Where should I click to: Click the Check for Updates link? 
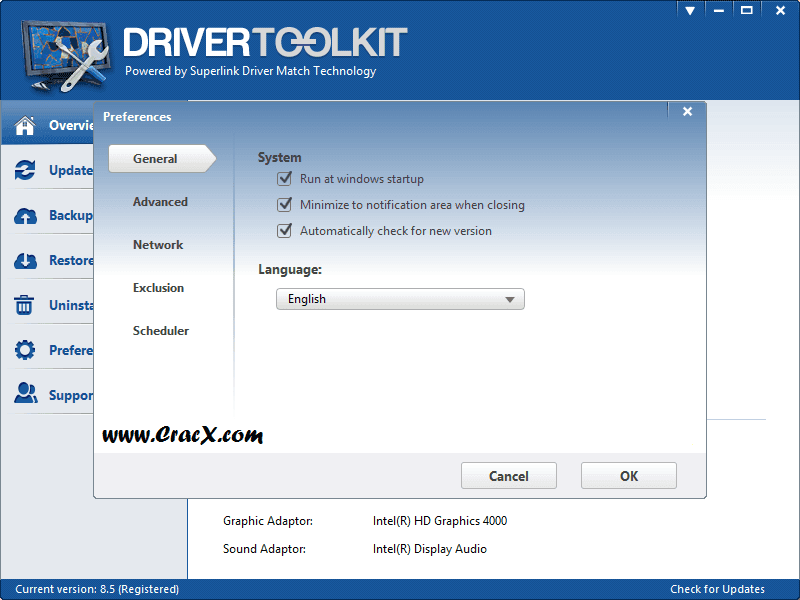point(717,589)
